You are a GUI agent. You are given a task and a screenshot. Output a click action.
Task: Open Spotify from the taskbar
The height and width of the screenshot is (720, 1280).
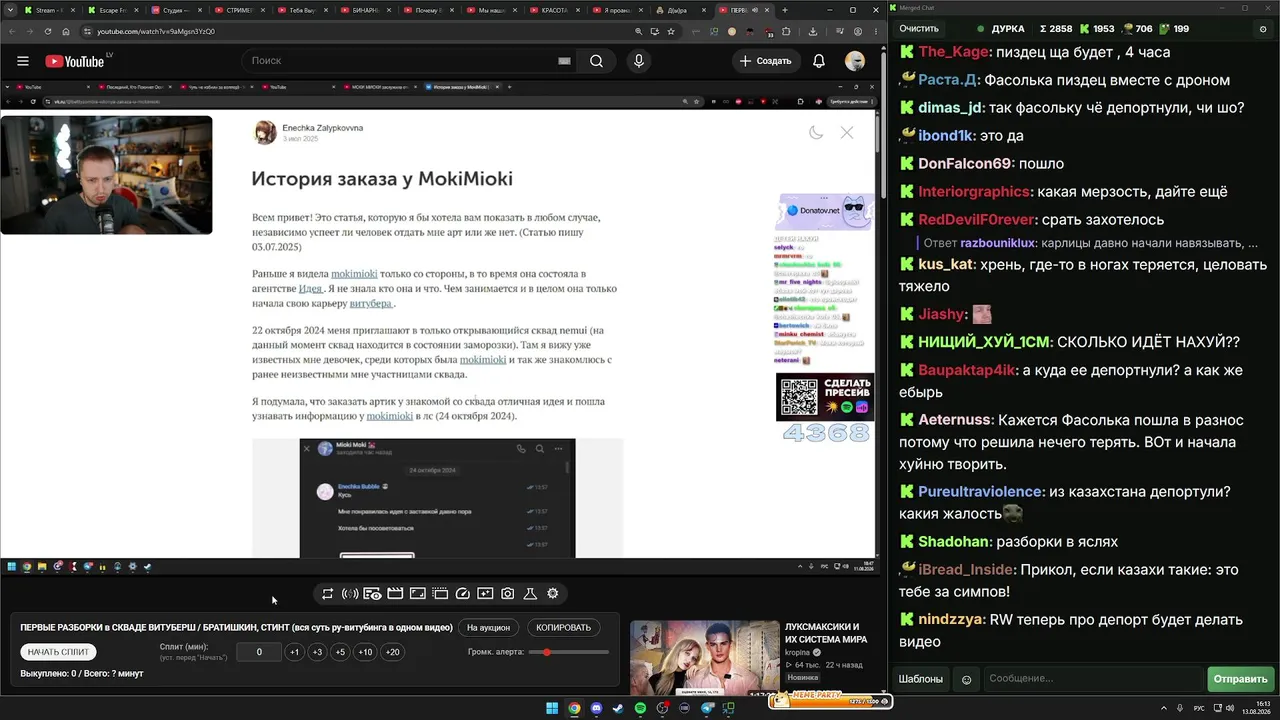(x=641, y=708)
